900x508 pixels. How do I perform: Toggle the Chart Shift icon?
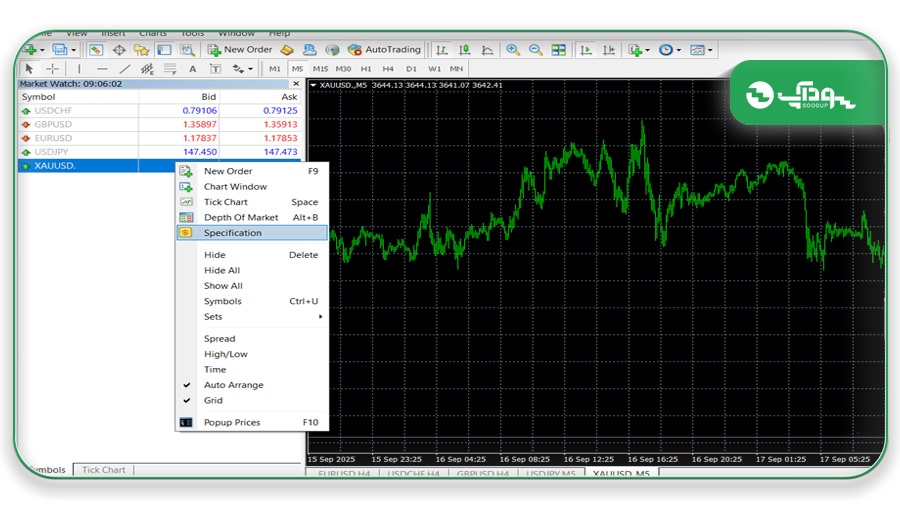point(608,50)
